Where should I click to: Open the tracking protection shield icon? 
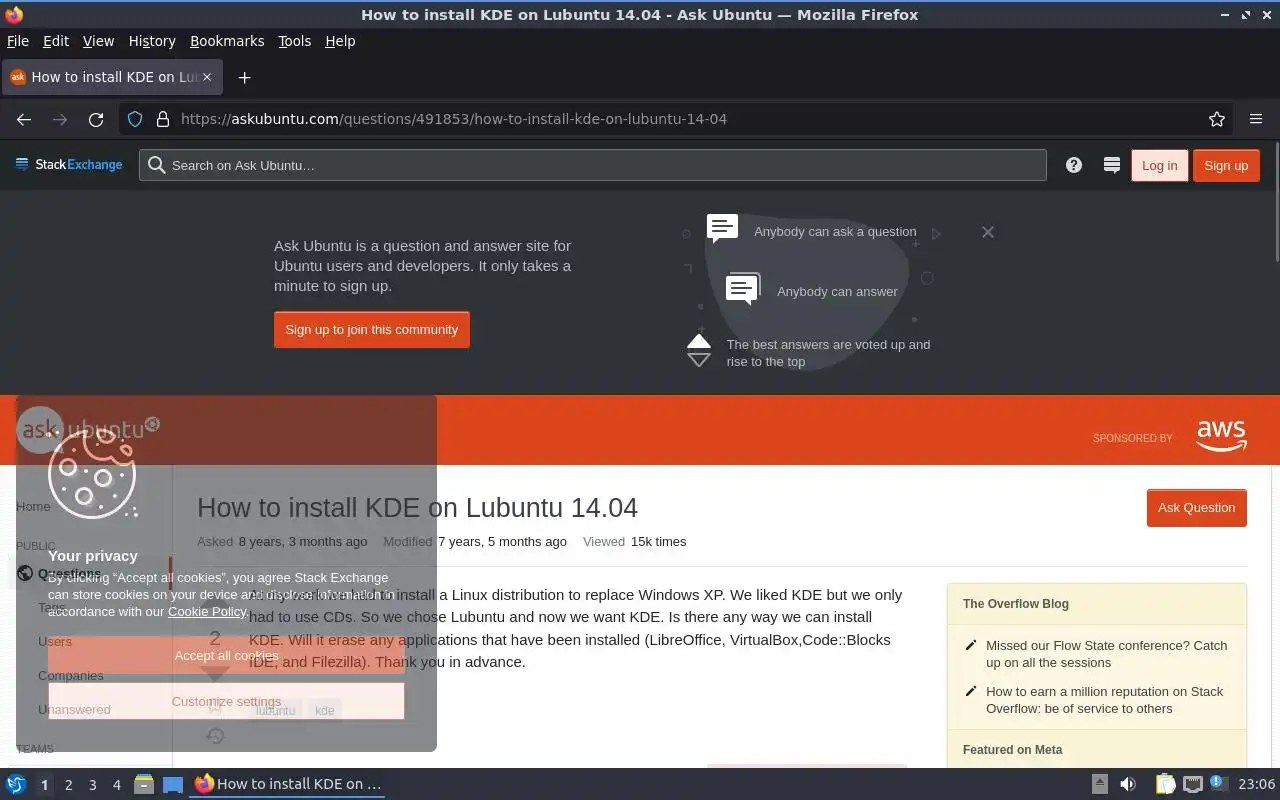click(135, 119)
